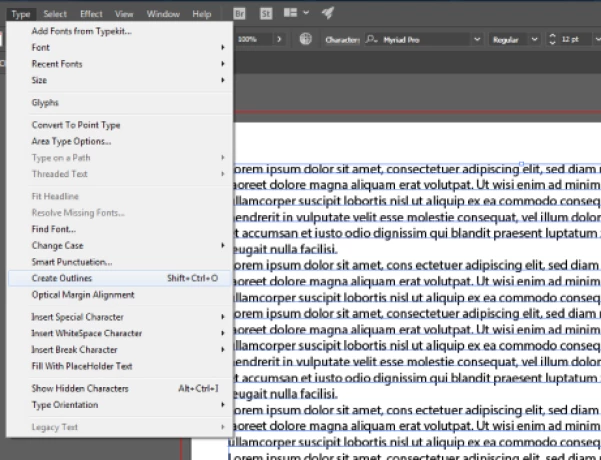Open the Regular font style dropdown

click(534, 39)
